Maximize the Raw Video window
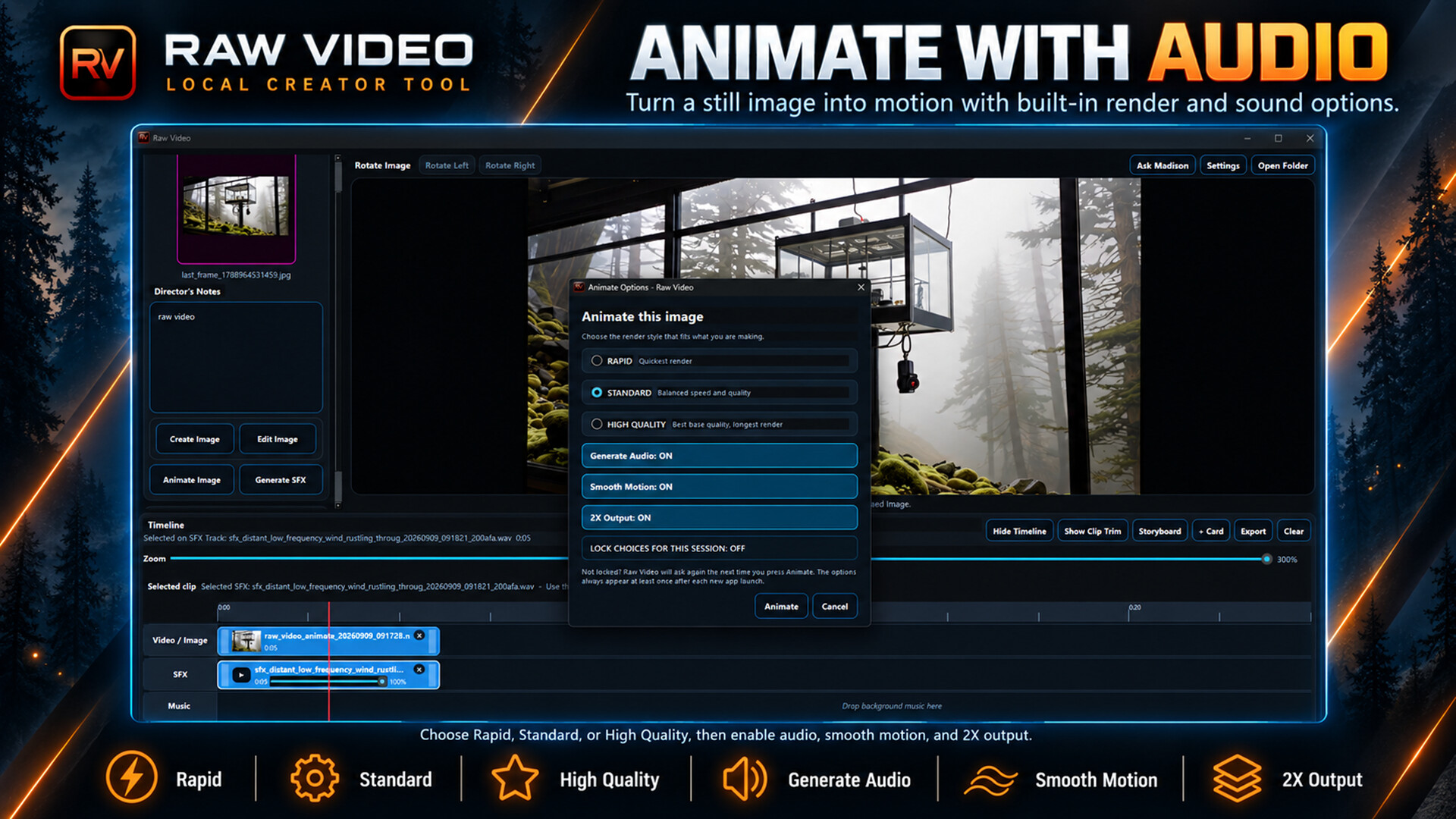 pos(1279,138)
